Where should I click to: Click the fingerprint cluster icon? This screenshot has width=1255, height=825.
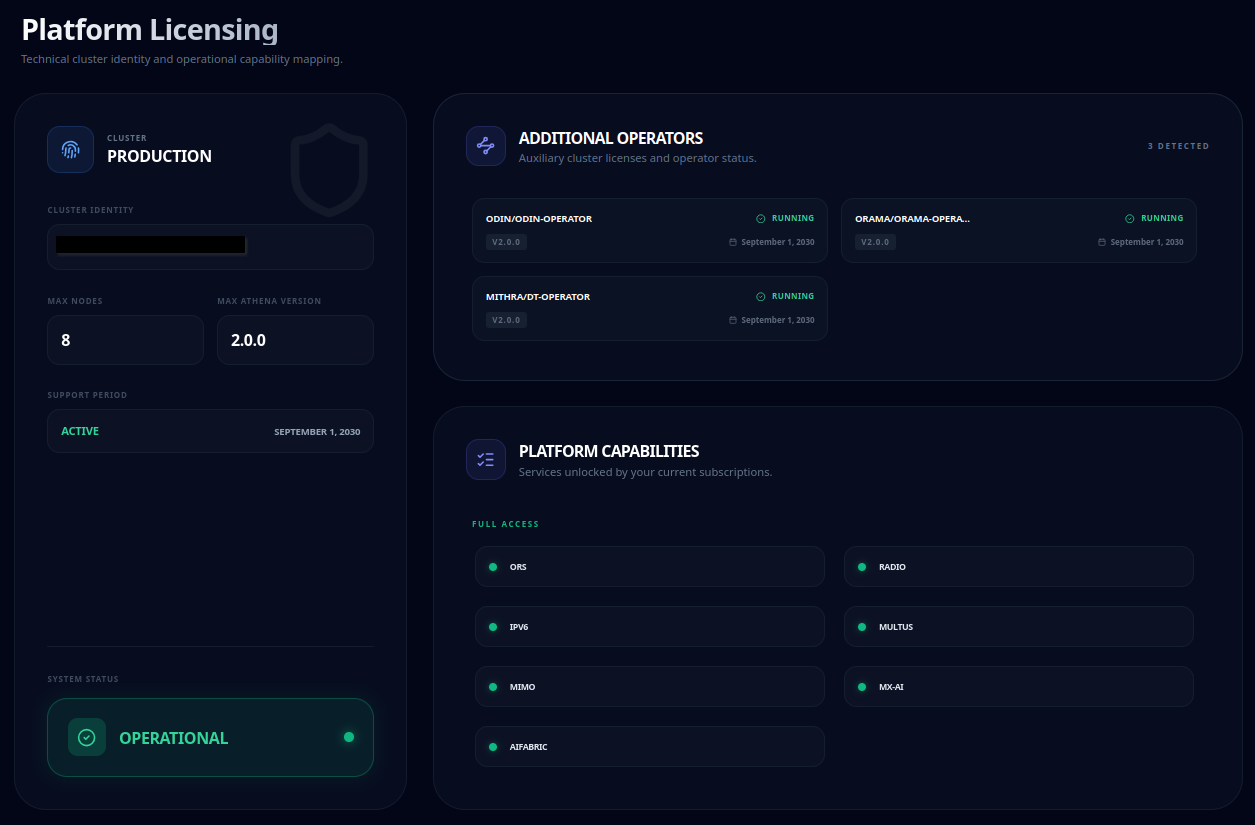click(70, 149)
